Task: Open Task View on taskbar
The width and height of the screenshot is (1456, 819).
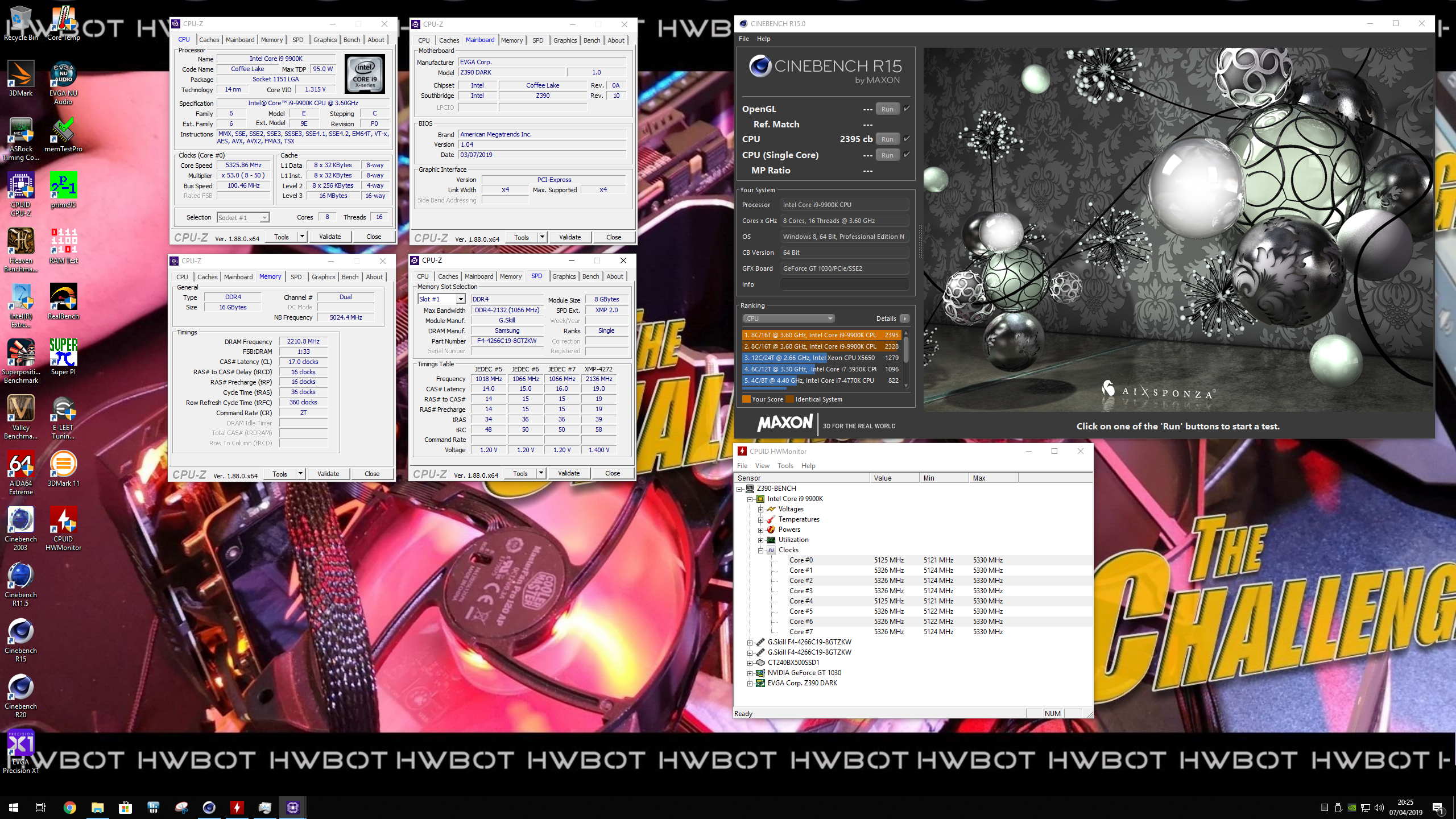Action: [x=41, y=808]
